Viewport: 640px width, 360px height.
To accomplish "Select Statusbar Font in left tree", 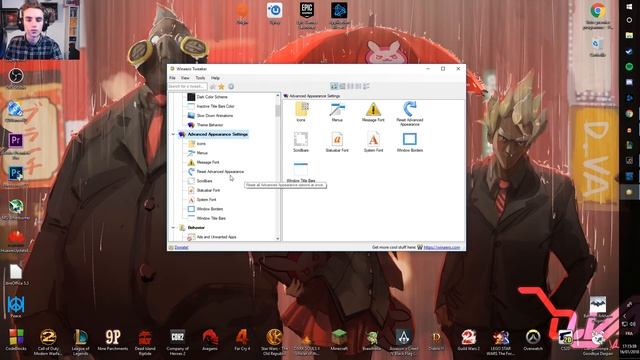I will (204, 191).
